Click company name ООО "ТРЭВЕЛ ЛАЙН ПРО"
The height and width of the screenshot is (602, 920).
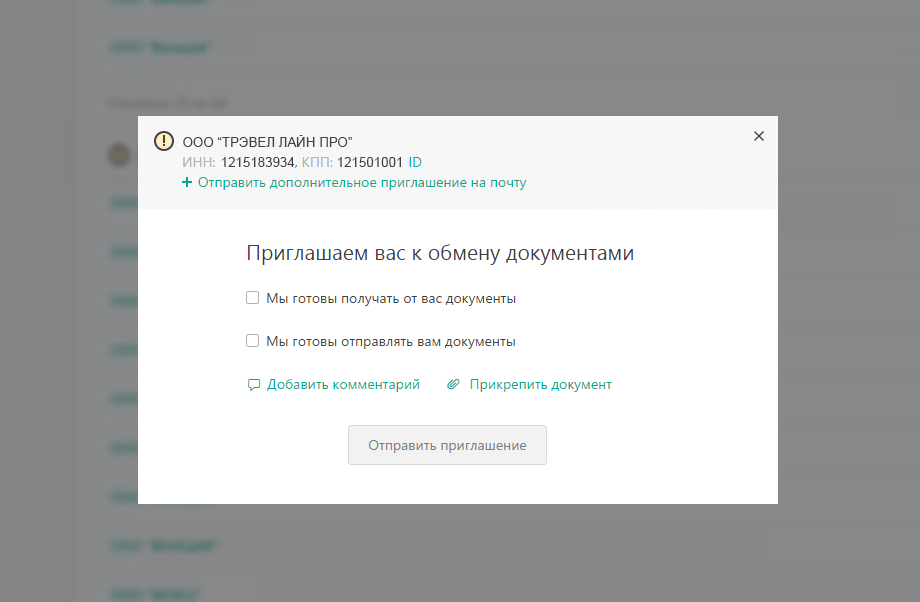[x=267, y=142]
